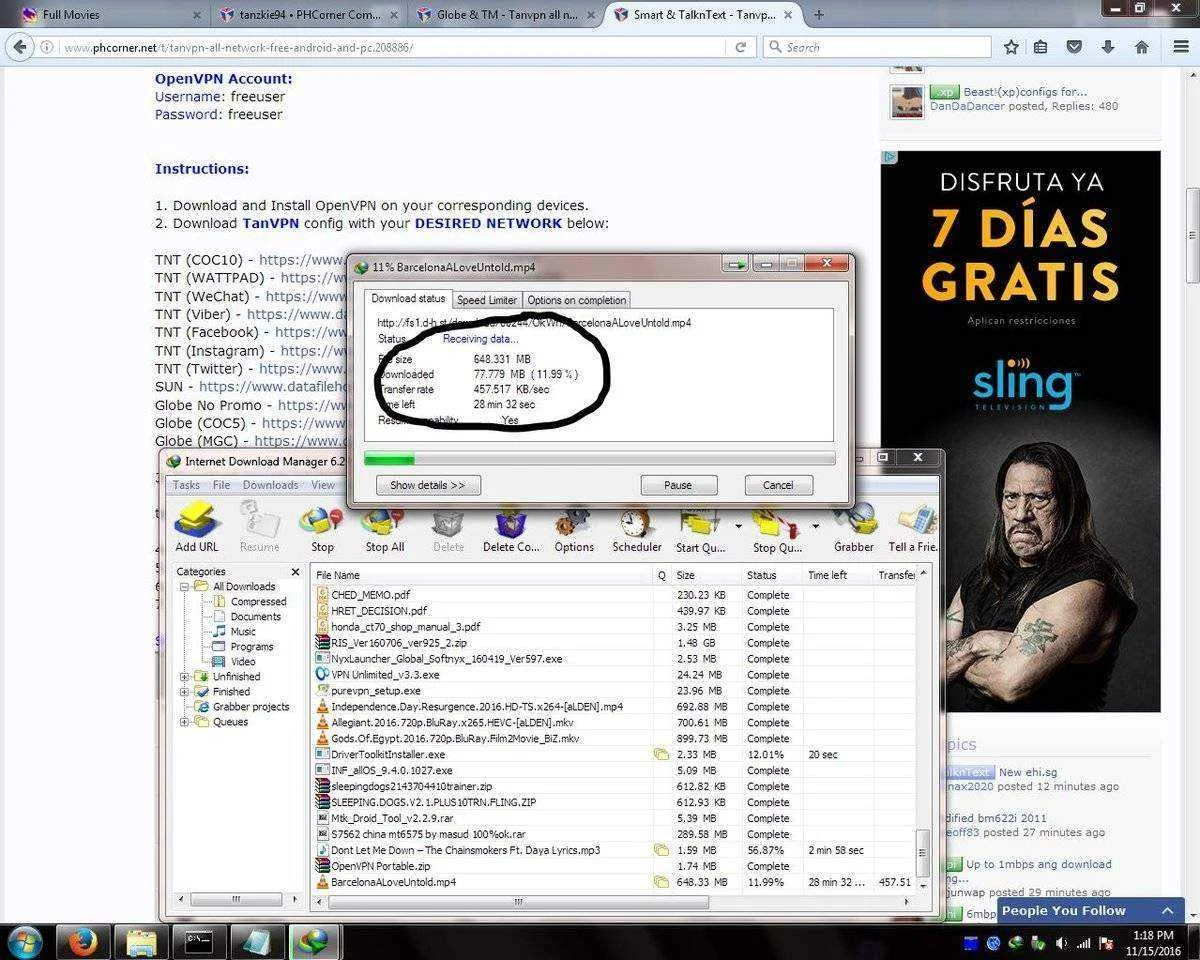This screenshot has height=960, width=1200.
Task: Open a new browser tab with plus
Action: [x=819, y=14]
